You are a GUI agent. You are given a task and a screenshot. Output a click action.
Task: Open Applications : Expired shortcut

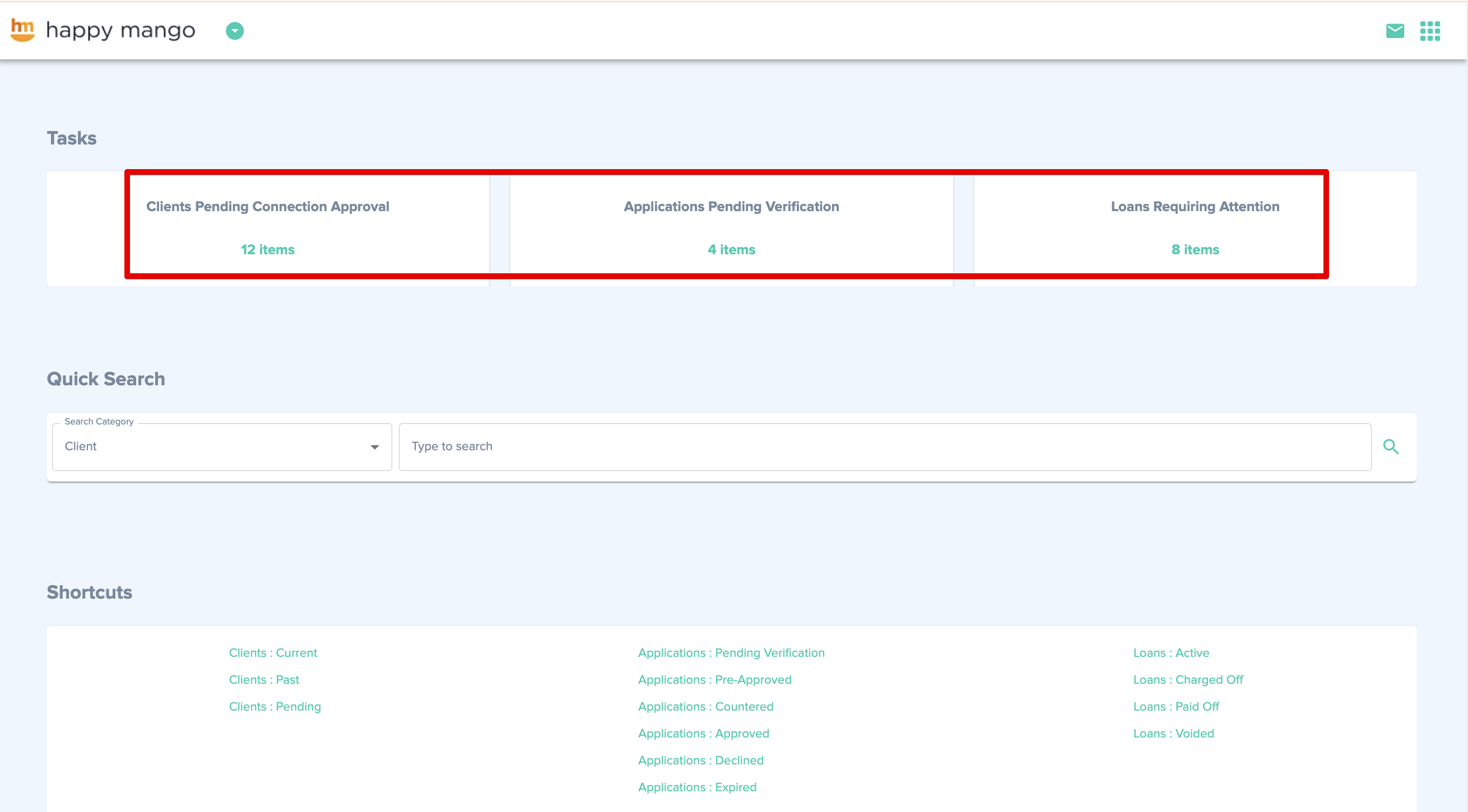coord(697,787)
